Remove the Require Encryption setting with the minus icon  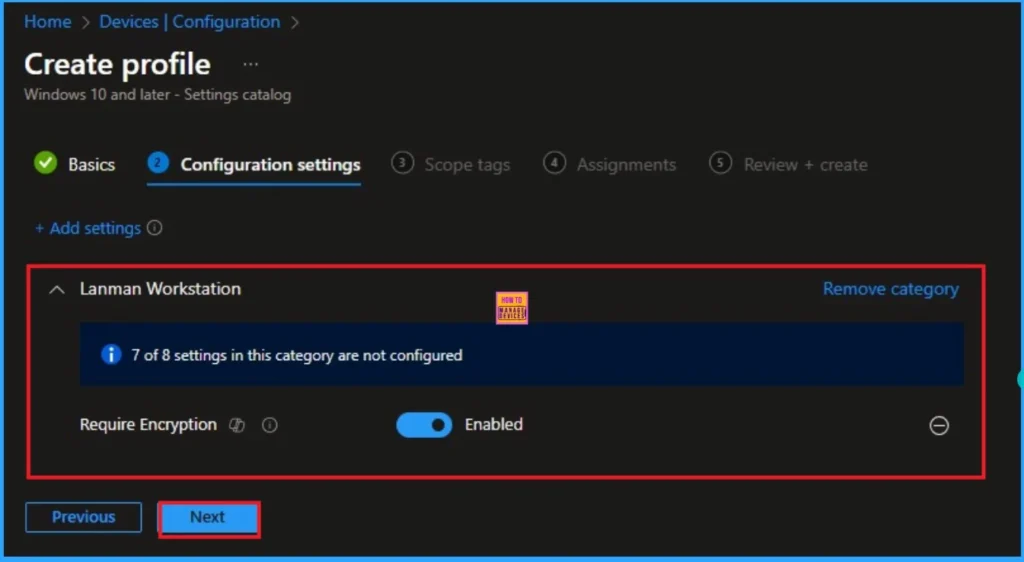939,426
